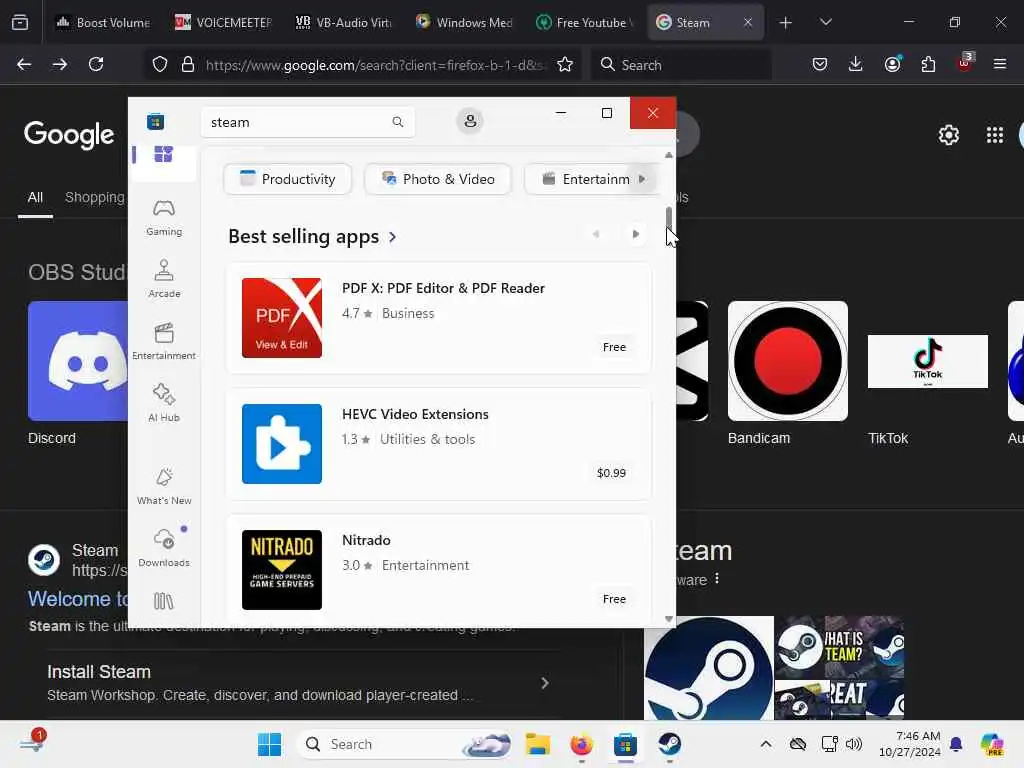Click the Store scrollbar up arrow
The width and height of the screenshot is (1024, 768).
coord(669,155)
